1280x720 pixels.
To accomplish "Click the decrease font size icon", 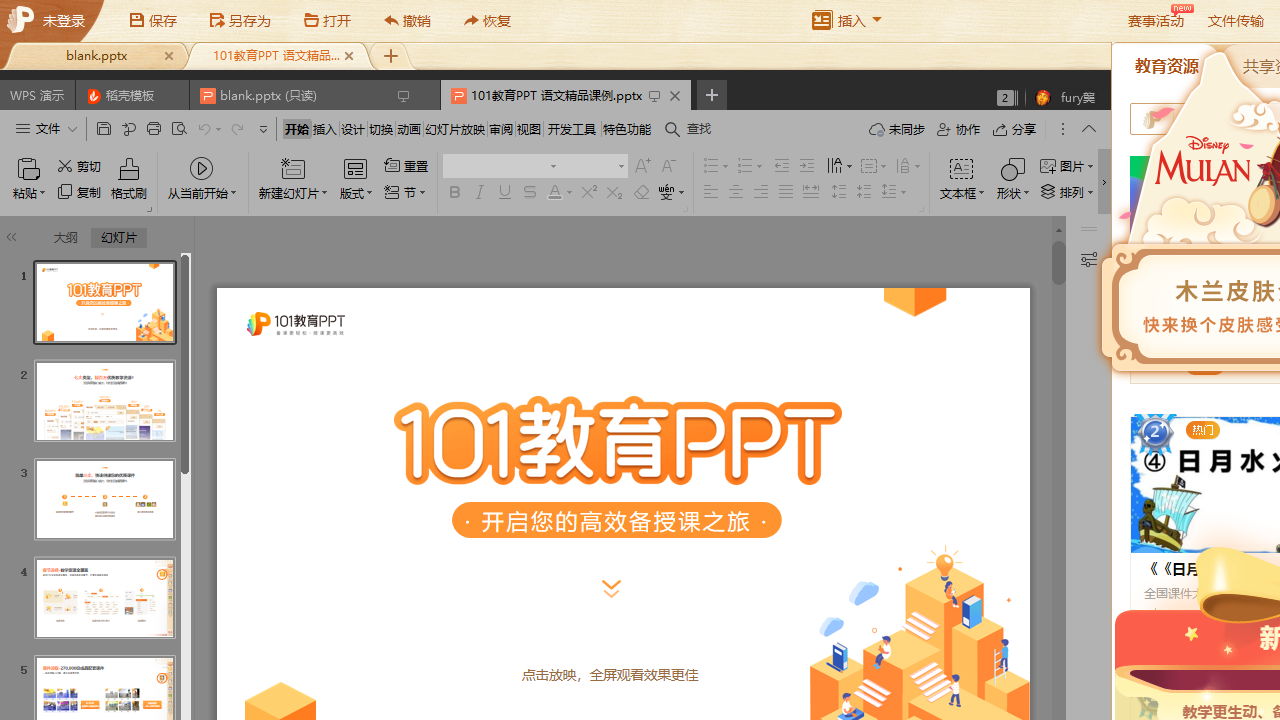I will pos(668,166).
